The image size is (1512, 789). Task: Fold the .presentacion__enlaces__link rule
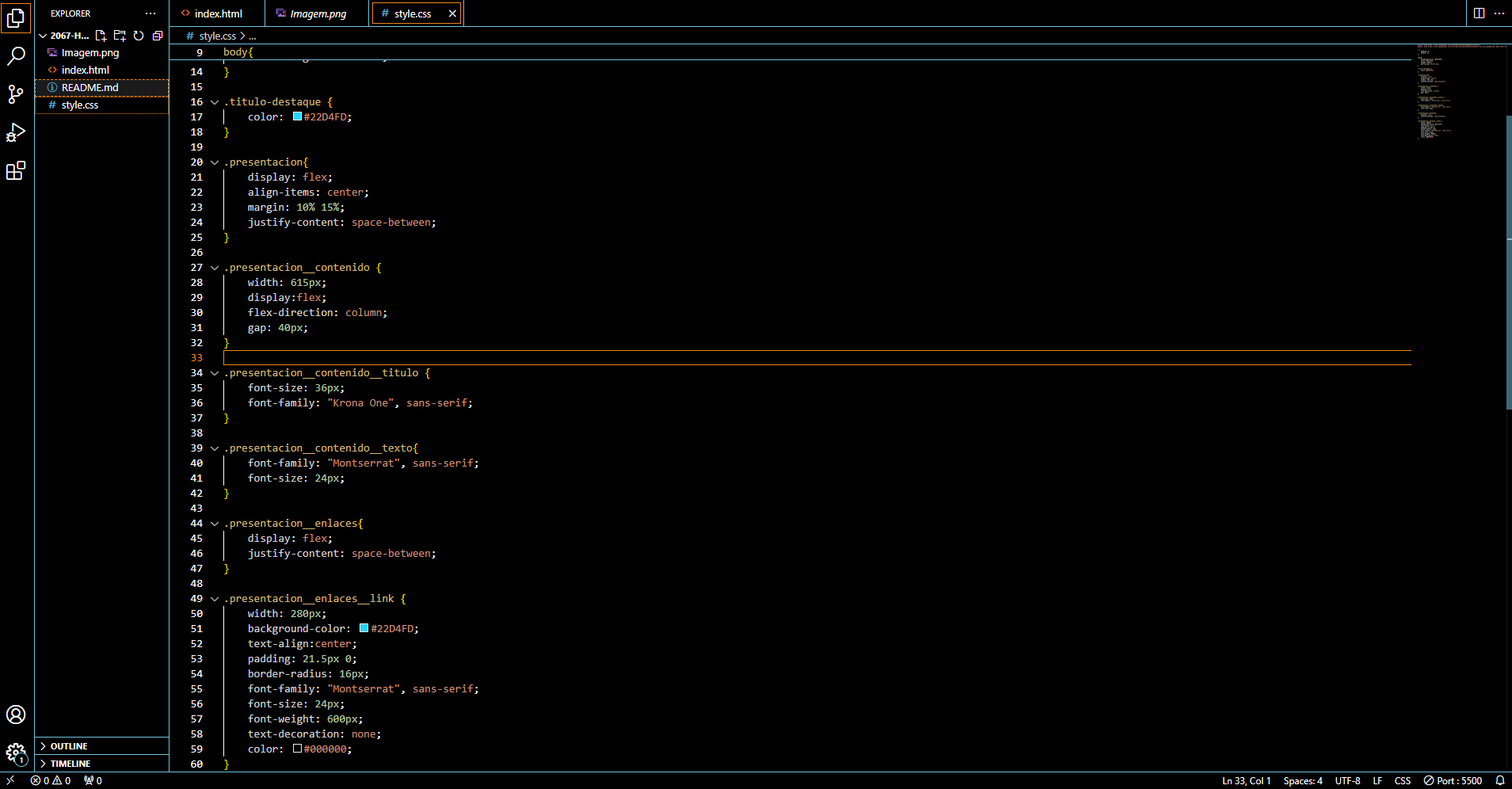click(215, 599)
